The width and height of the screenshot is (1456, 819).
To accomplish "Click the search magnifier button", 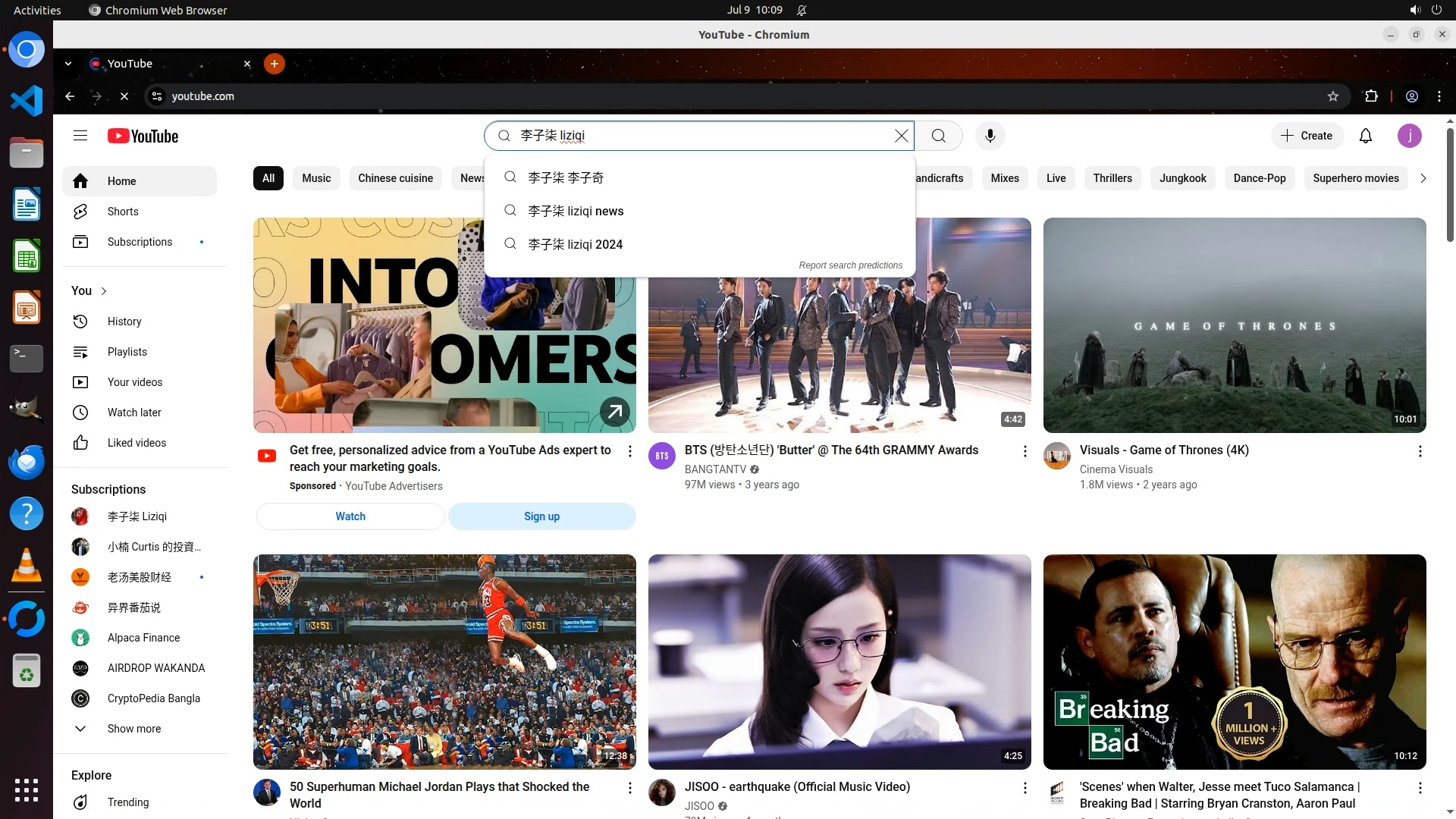I will coord(938,136).
